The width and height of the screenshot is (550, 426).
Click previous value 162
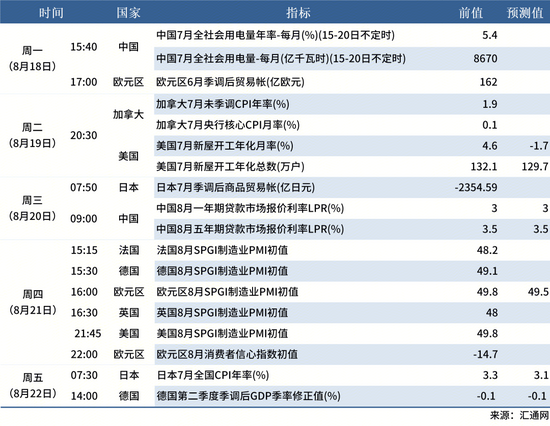point(488,82)
